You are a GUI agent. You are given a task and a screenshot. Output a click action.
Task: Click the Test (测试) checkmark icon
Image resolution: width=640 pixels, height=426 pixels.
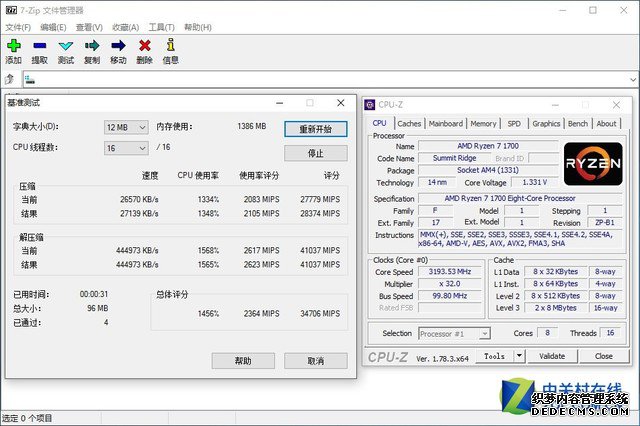65,46
